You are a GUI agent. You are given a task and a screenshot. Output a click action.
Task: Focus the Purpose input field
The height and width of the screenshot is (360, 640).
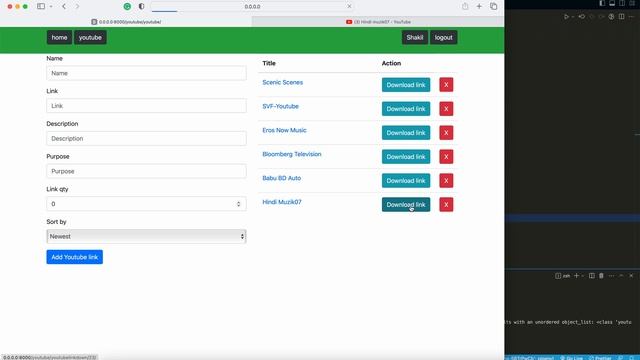tap(146, 171)
